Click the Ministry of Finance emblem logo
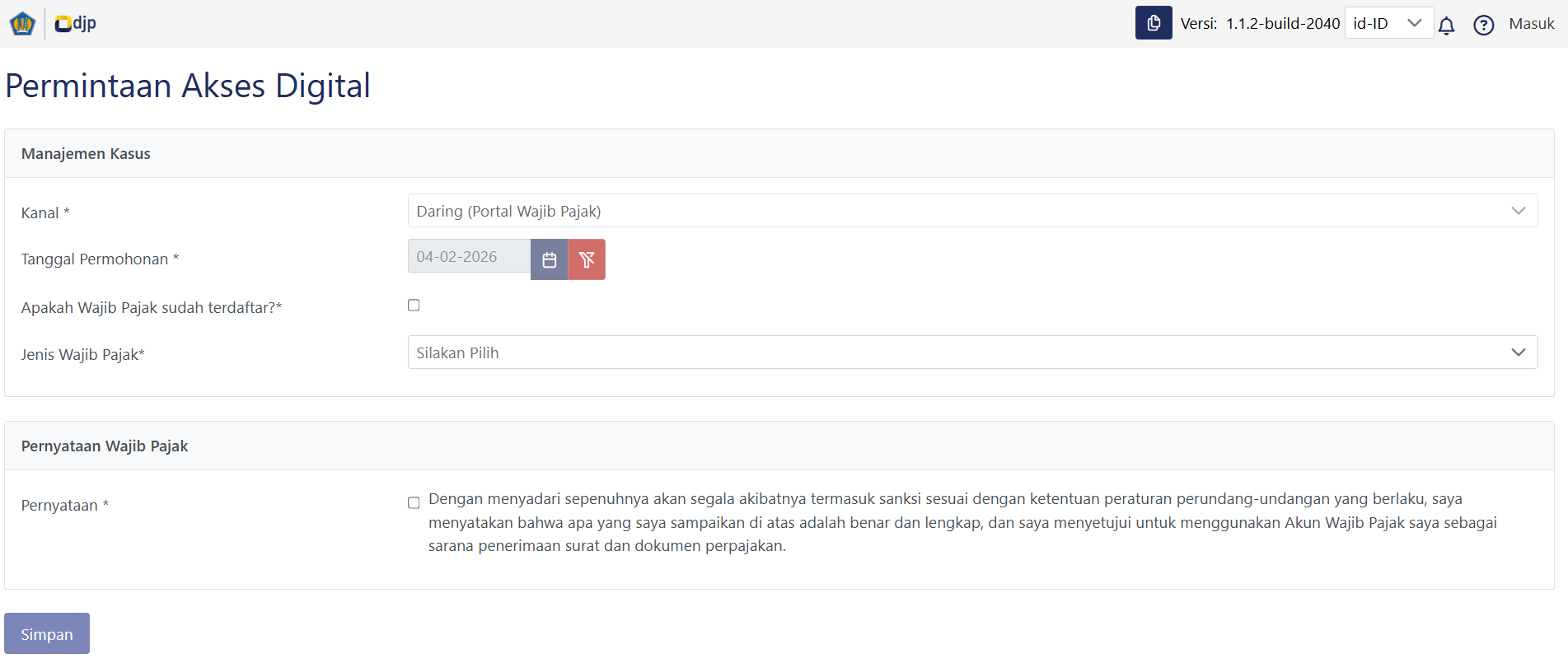The height and width of the screenshot is (663, 1568). pos(22,24)
